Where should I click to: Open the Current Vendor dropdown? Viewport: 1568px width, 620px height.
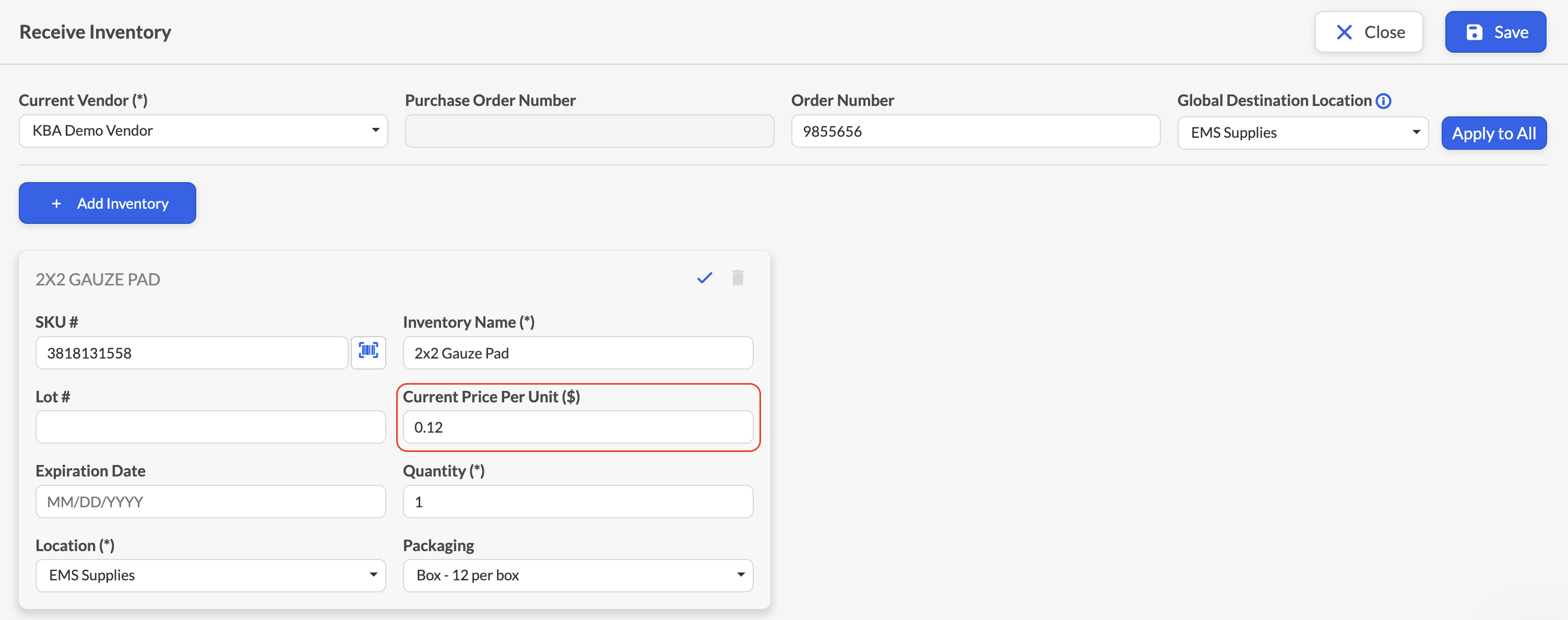point(203,131)
